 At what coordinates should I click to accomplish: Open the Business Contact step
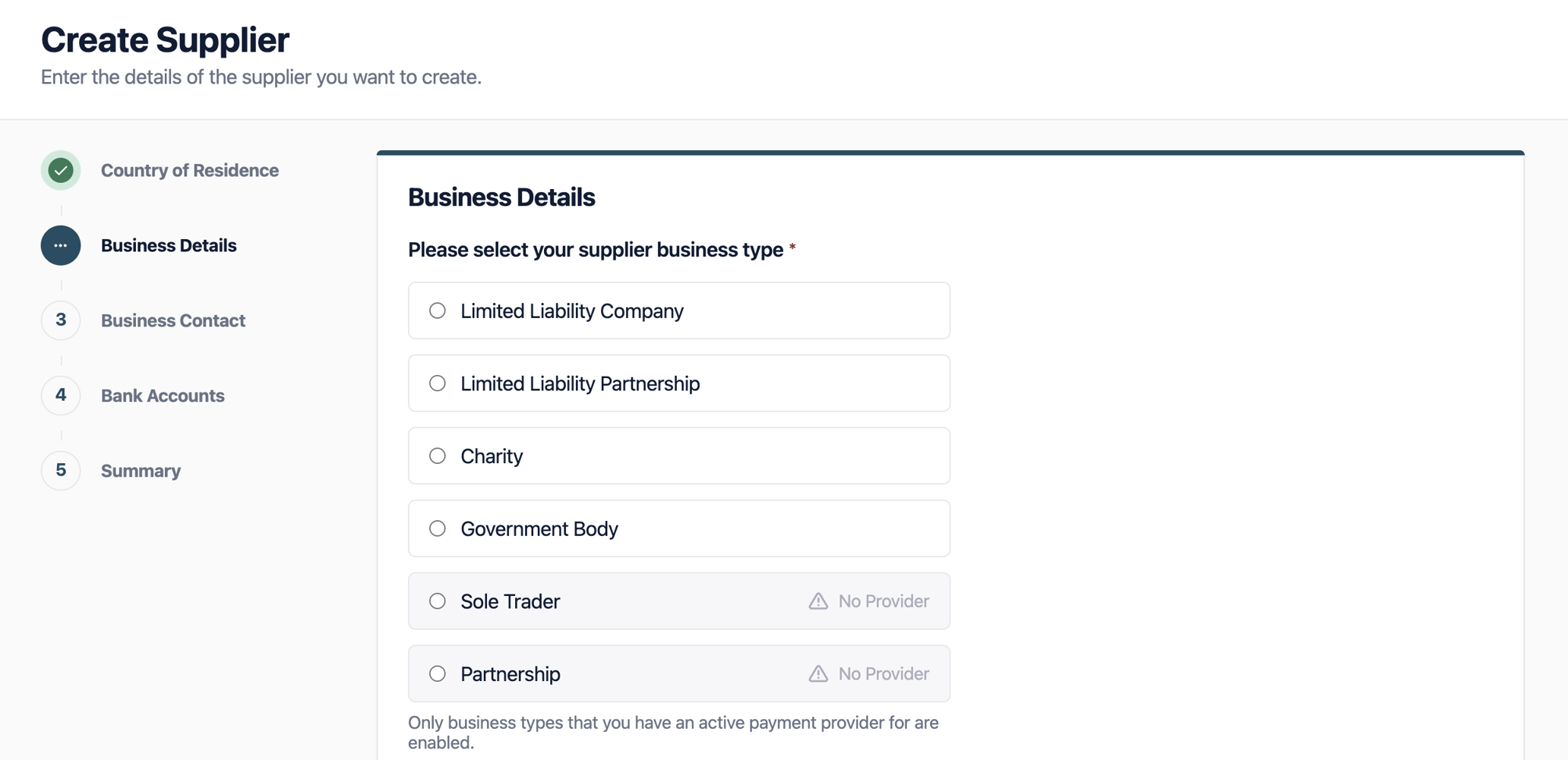point(172,320)
